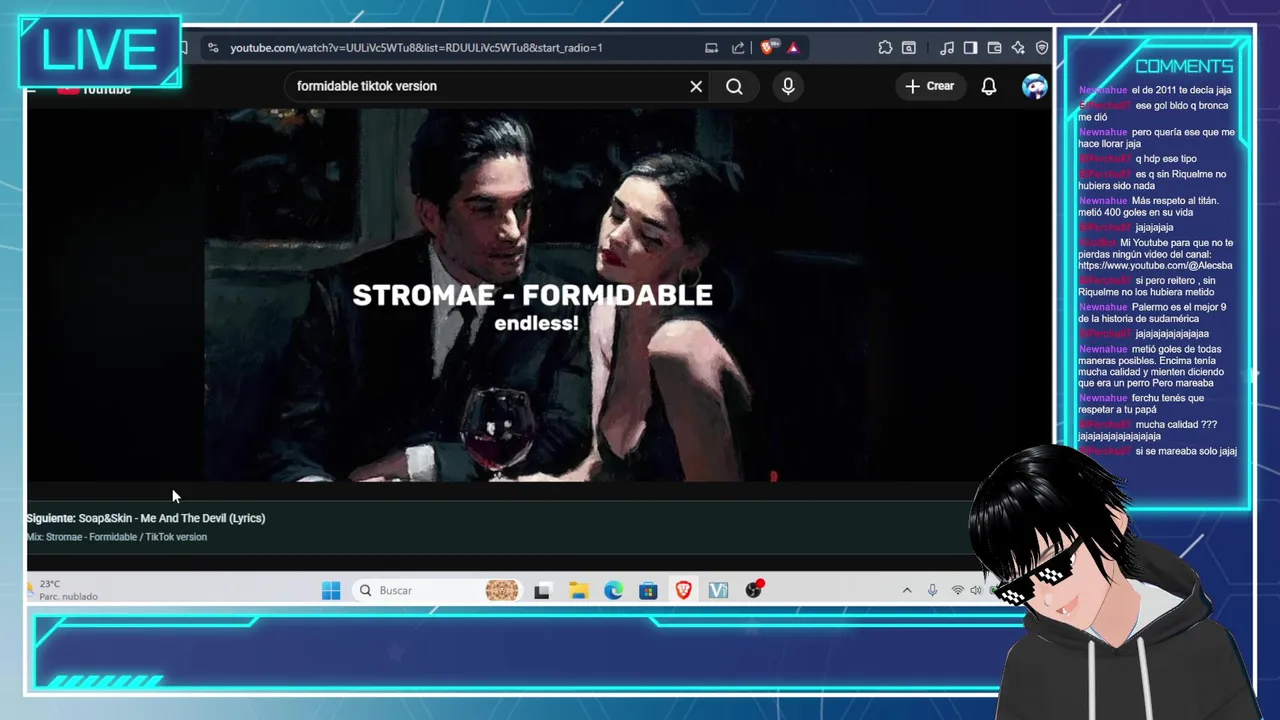Click the taskbar microphone tray icon
Screen dimensions: 1280x720
coord(932,590)
